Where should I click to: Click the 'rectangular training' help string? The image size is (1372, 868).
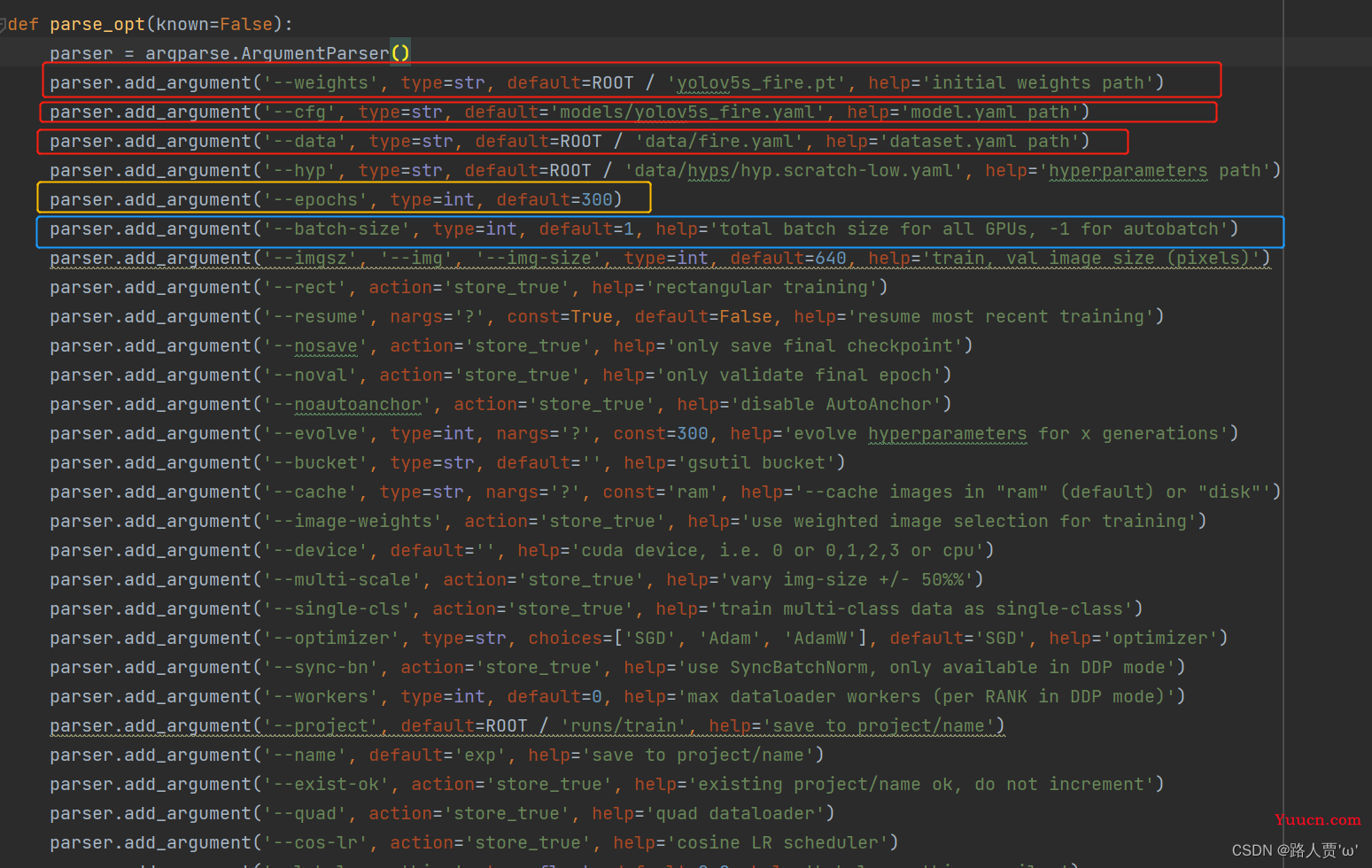coord(762,288)
